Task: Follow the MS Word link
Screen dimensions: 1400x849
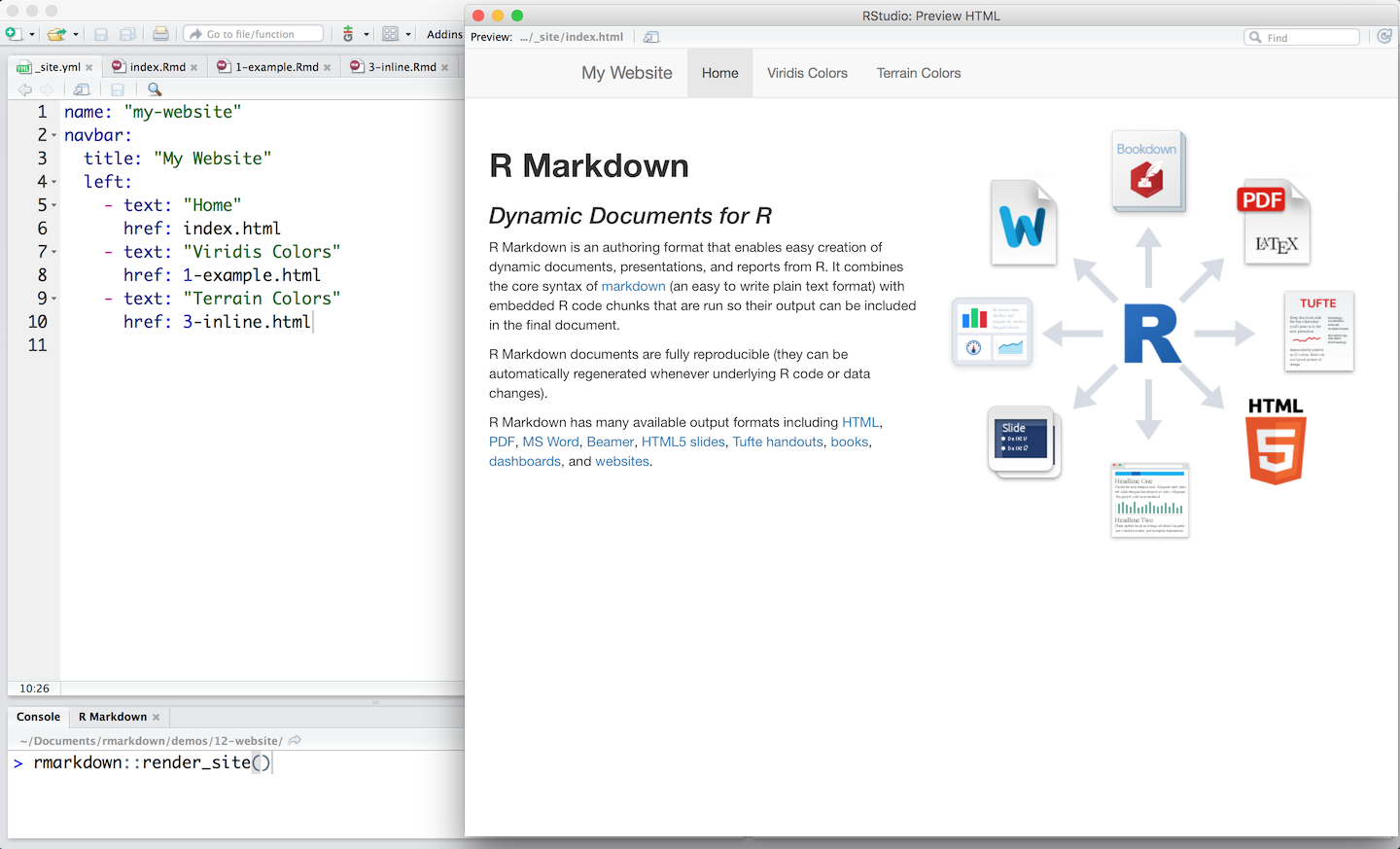Action: tap(550, 442)
